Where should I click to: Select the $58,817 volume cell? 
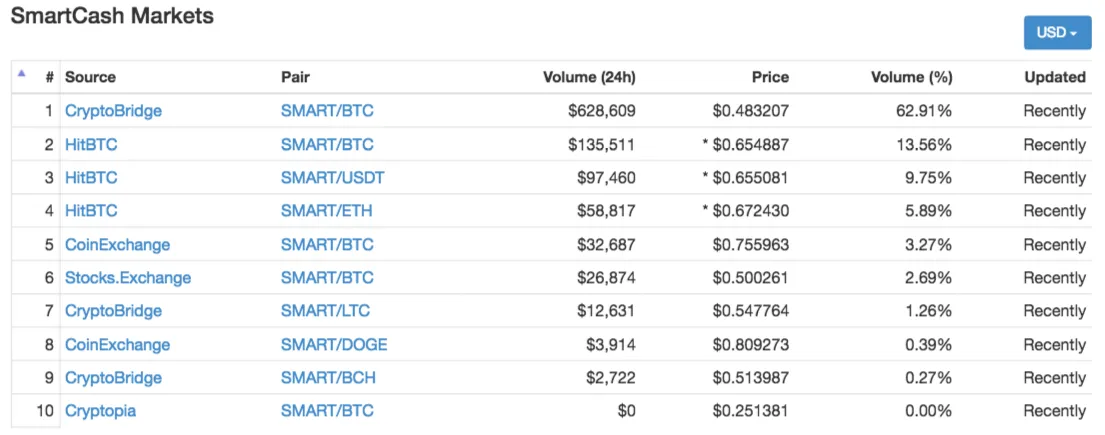tap(606, 211)
